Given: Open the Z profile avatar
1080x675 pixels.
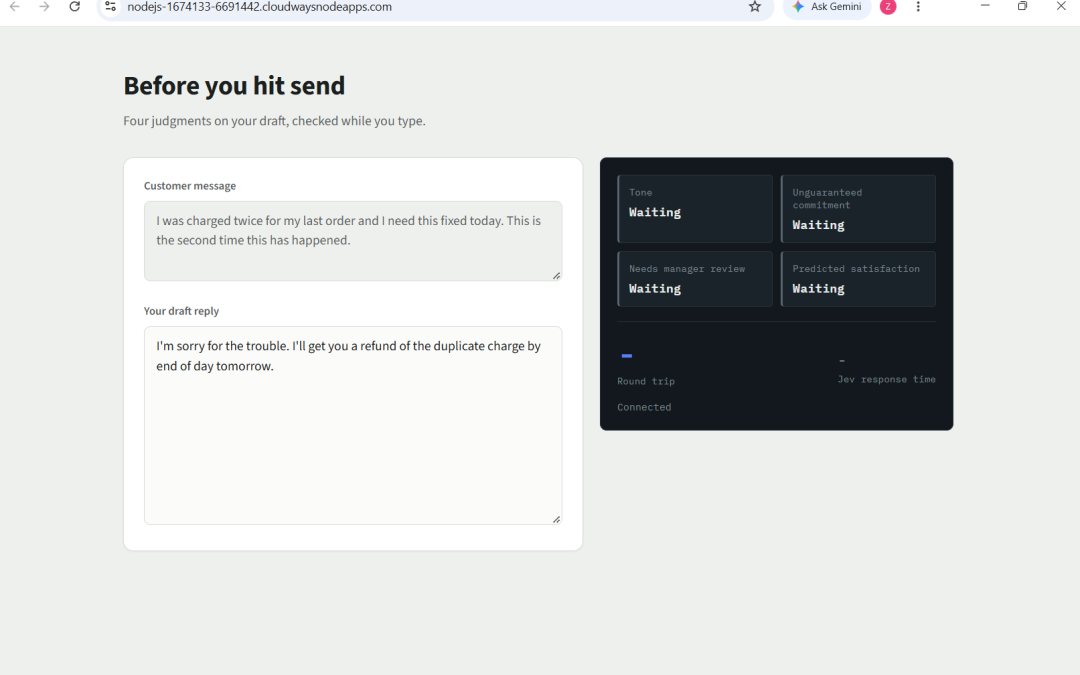Looking at the screenshot, I should [888, 7].
